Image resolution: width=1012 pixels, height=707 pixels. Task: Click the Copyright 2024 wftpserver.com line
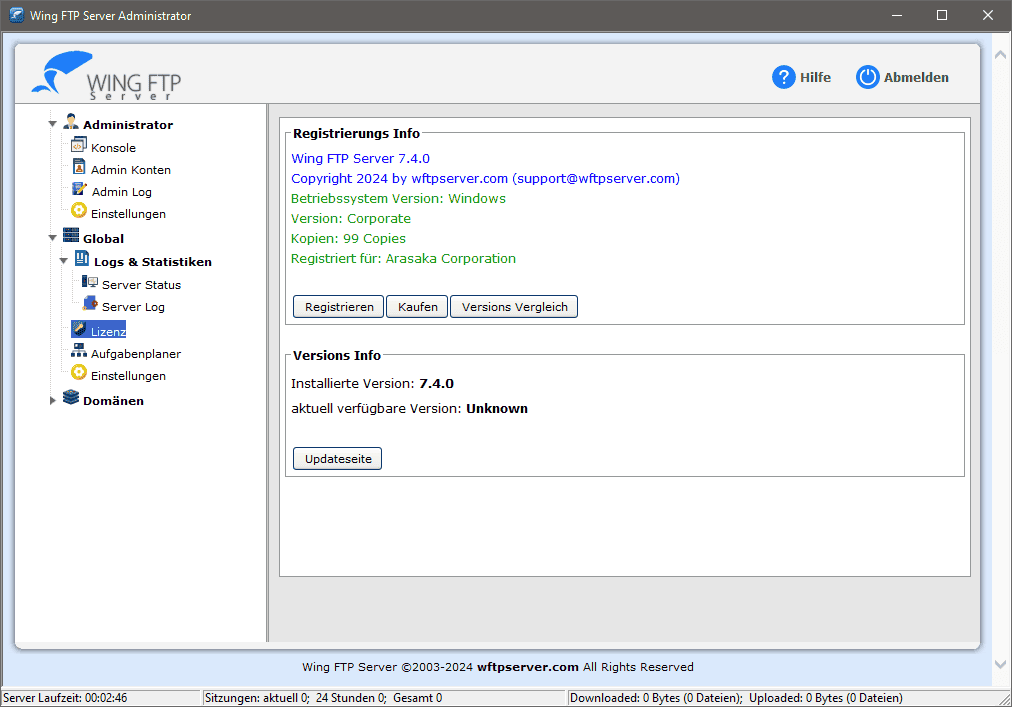click(x=485, y=178)
